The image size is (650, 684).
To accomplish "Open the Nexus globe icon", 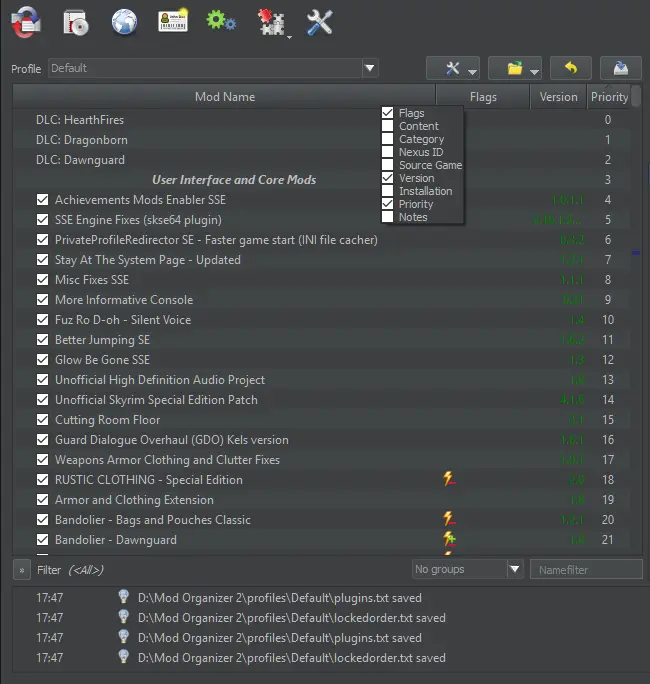I will coord(124,22).
